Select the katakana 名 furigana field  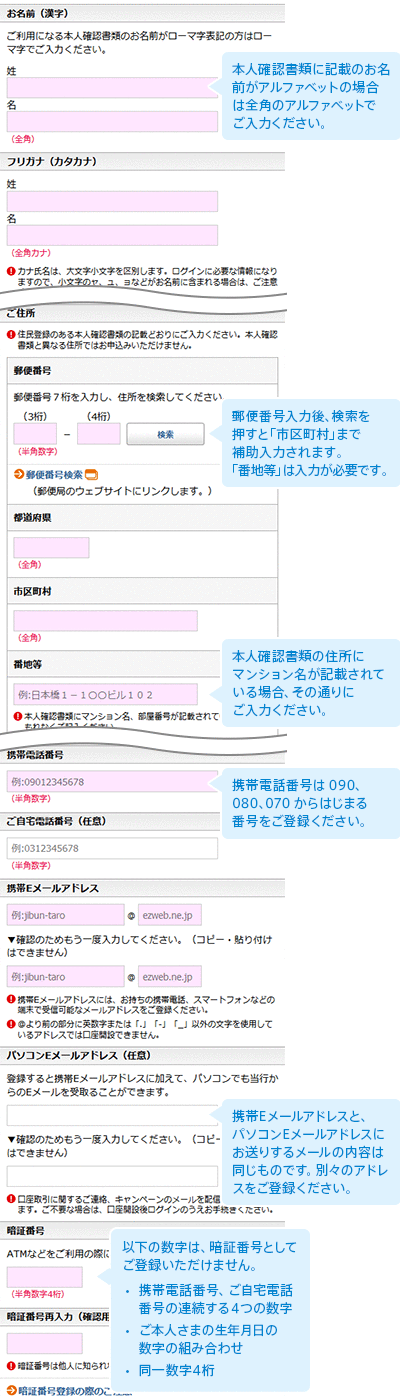(112, 236)
